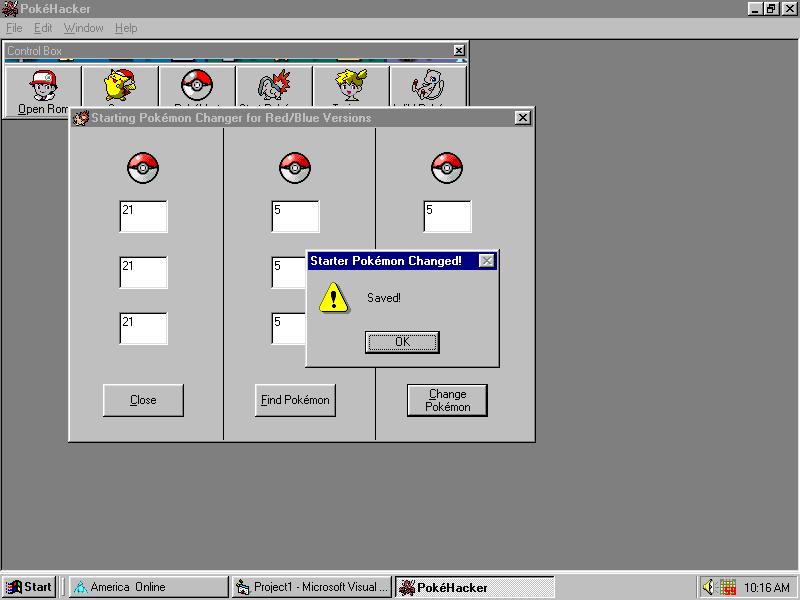Click the Change Pokémon button
800x600 pixels.
coord(447,400)
